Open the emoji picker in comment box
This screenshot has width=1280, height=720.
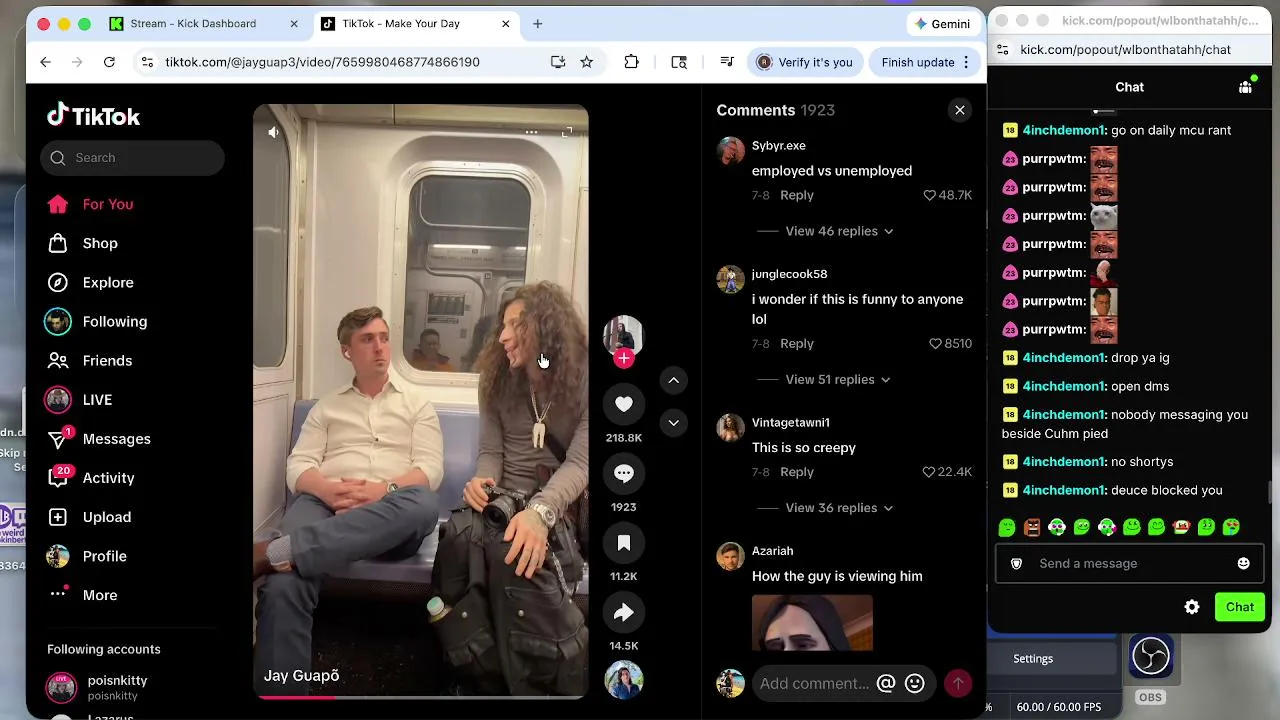click(914, 683)
